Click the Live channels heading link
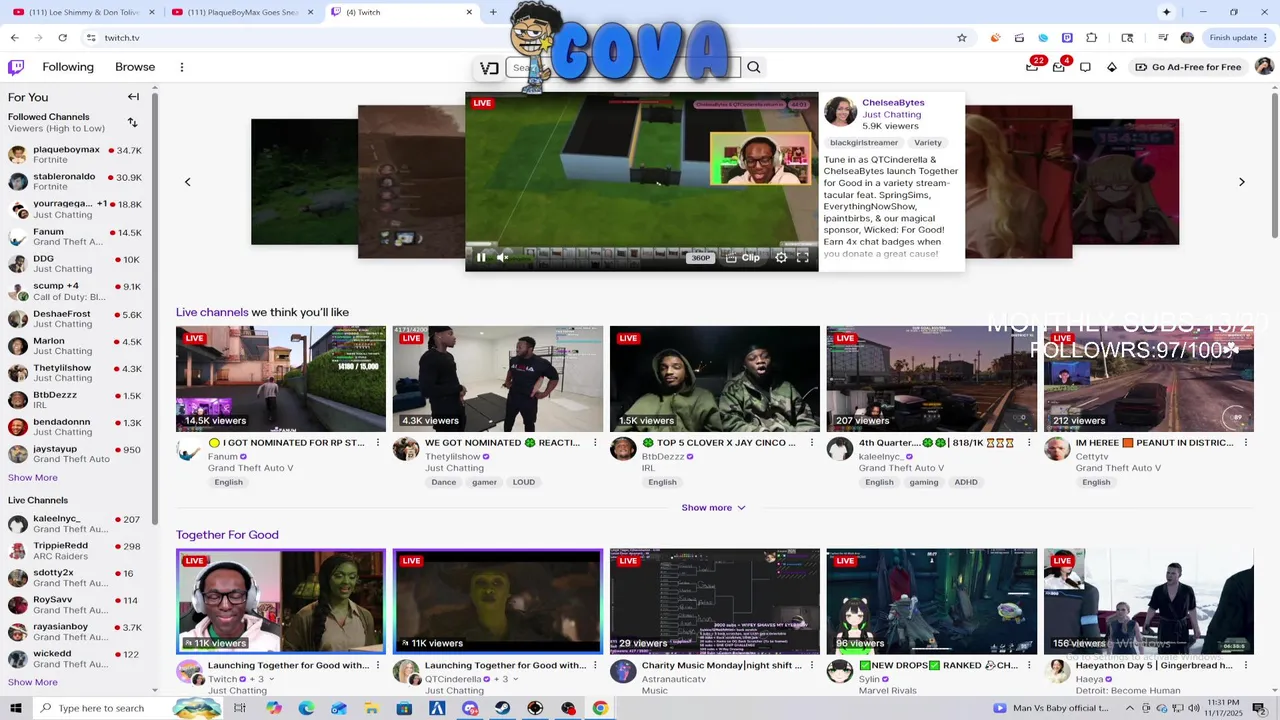1280x720 pixels. point(212,312)
